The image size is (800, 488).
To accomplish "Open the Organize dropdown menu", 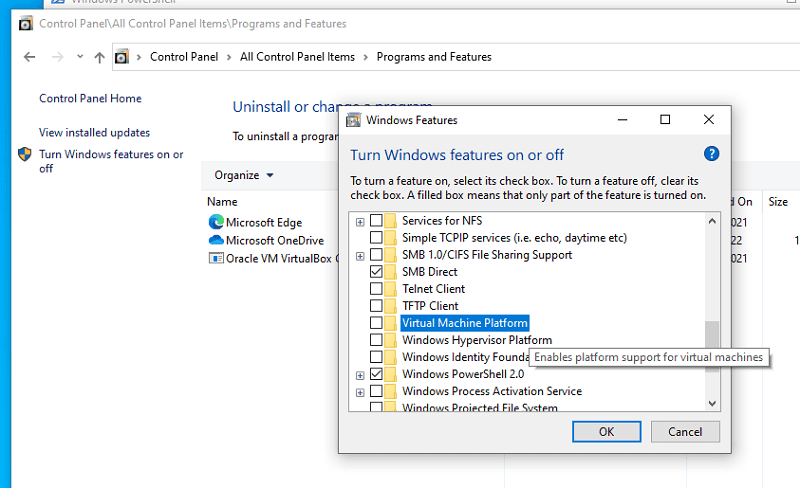I will (x=244, y=175).
